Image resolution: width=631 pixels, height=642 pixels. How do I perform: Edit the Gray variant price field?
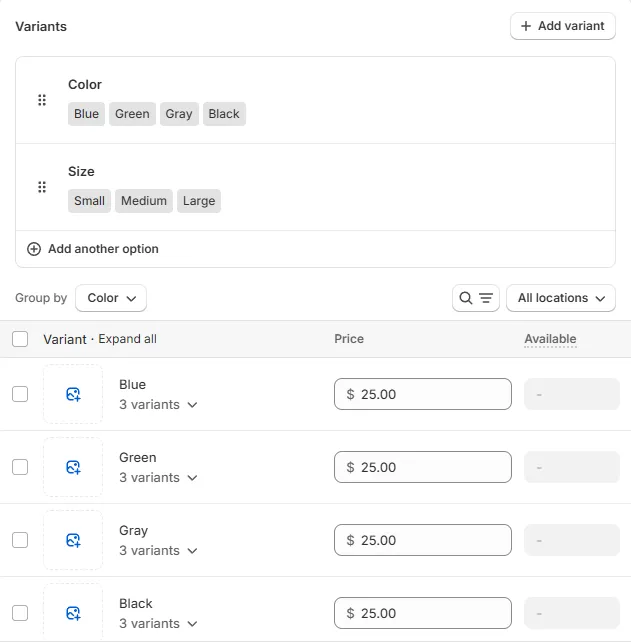423,540
